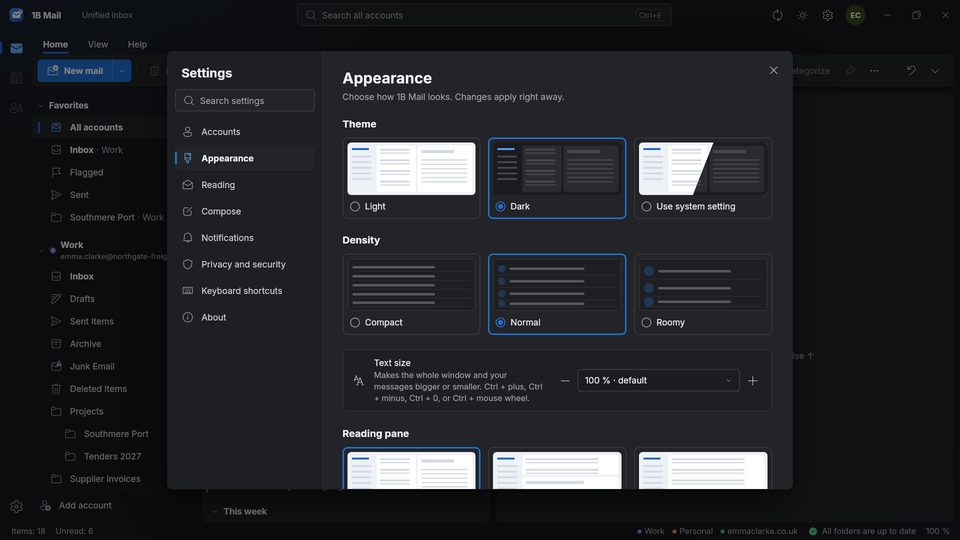Viewport: 960px width, 540px height.
Task: Click the pin icon in the toolbar
Action: 850,71
